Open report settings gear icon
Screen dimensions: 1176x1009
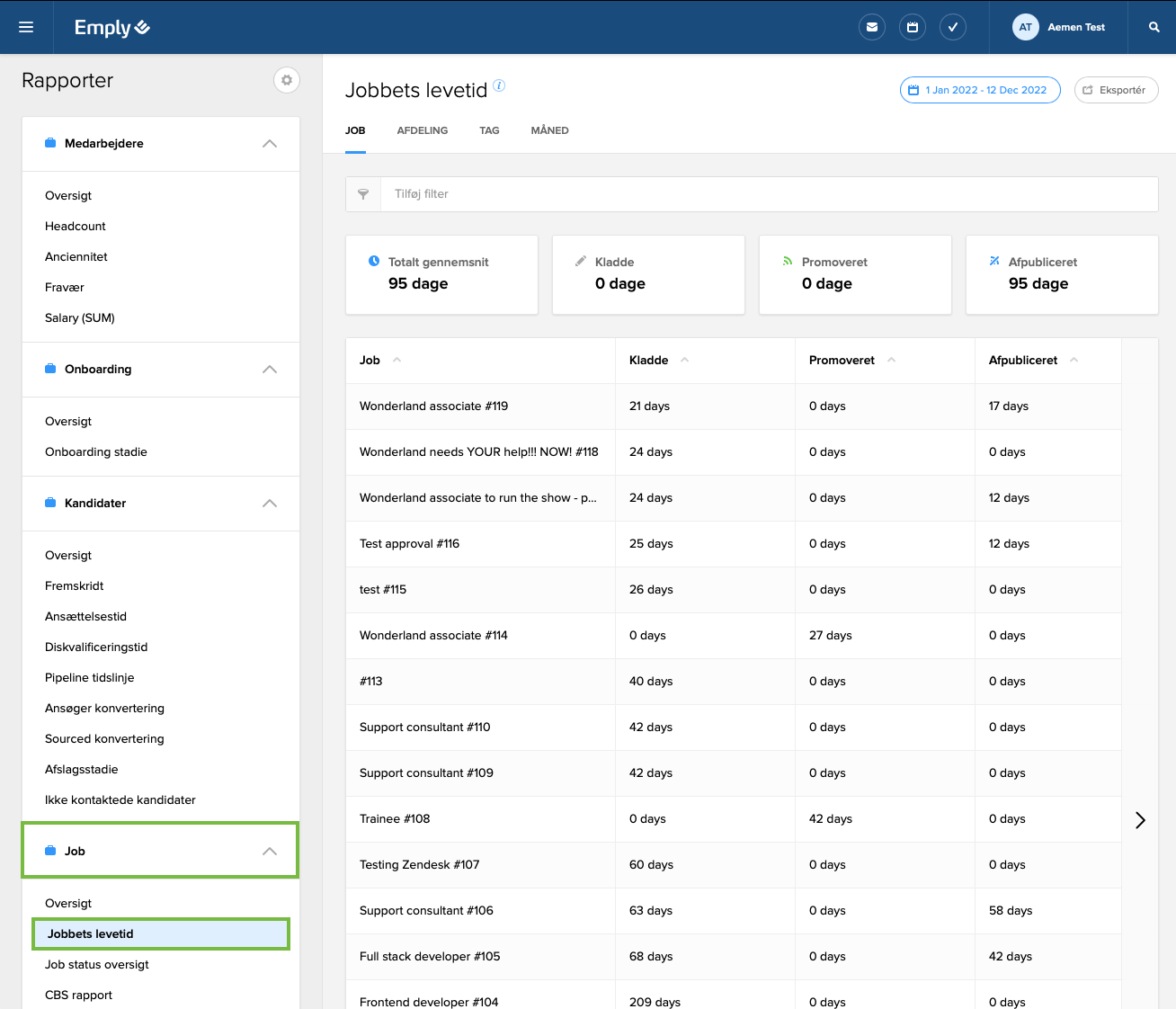[286, 80]
